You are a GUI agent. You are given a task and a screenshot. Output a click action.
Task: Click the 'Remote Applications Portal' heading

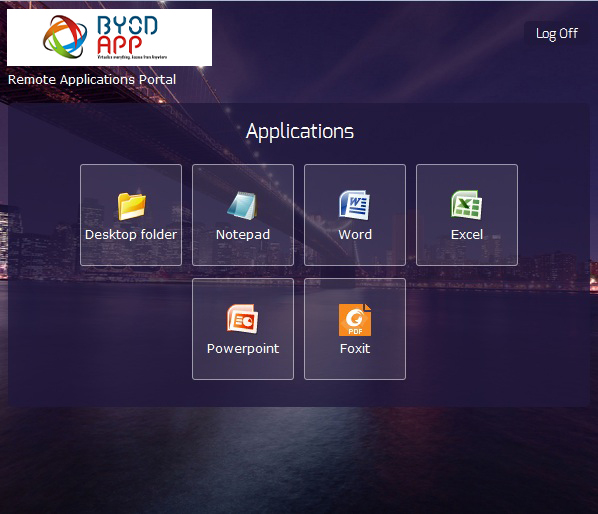92,80
